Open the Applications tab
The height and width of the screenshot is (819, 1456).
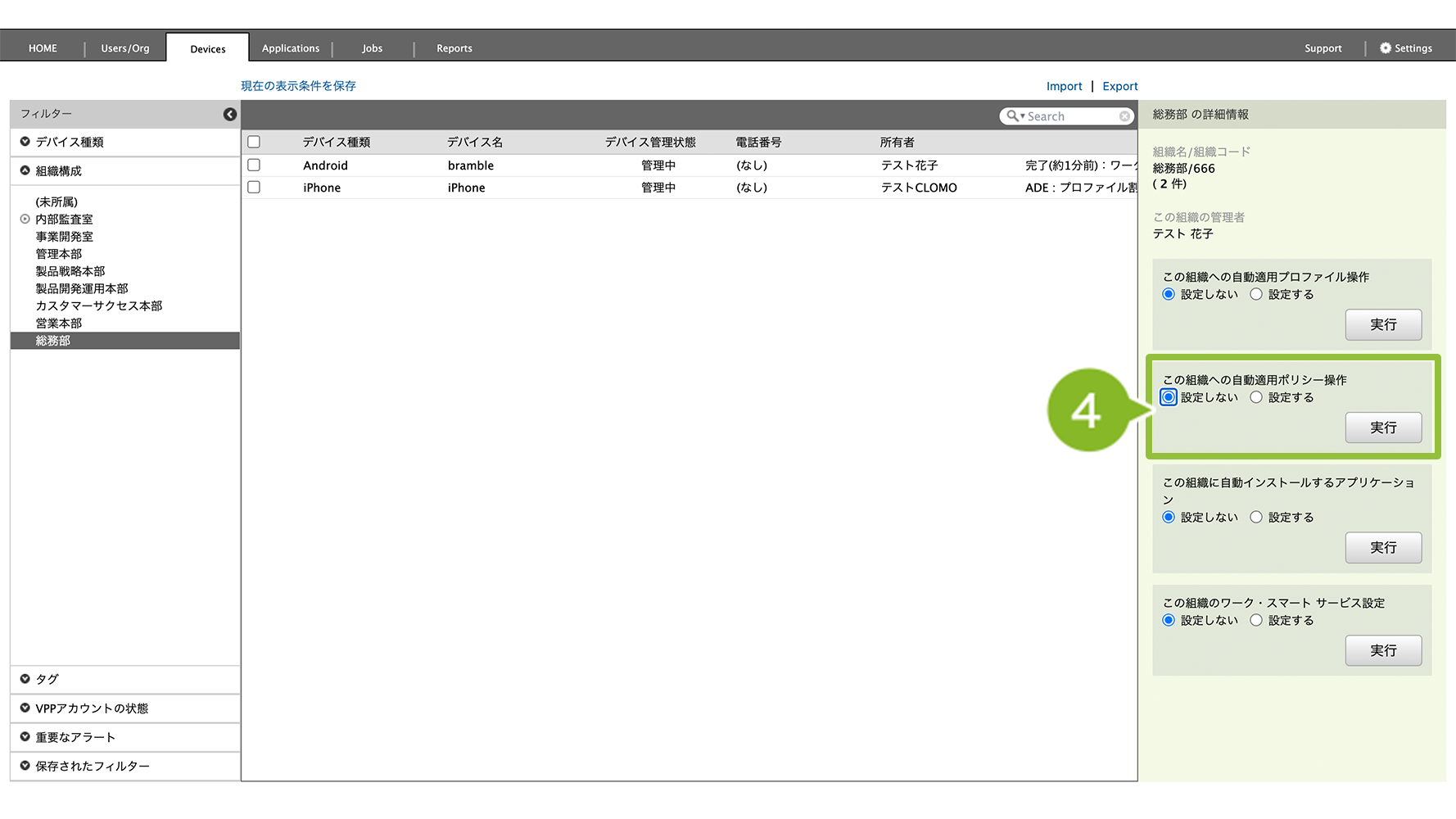coord(291,48)
